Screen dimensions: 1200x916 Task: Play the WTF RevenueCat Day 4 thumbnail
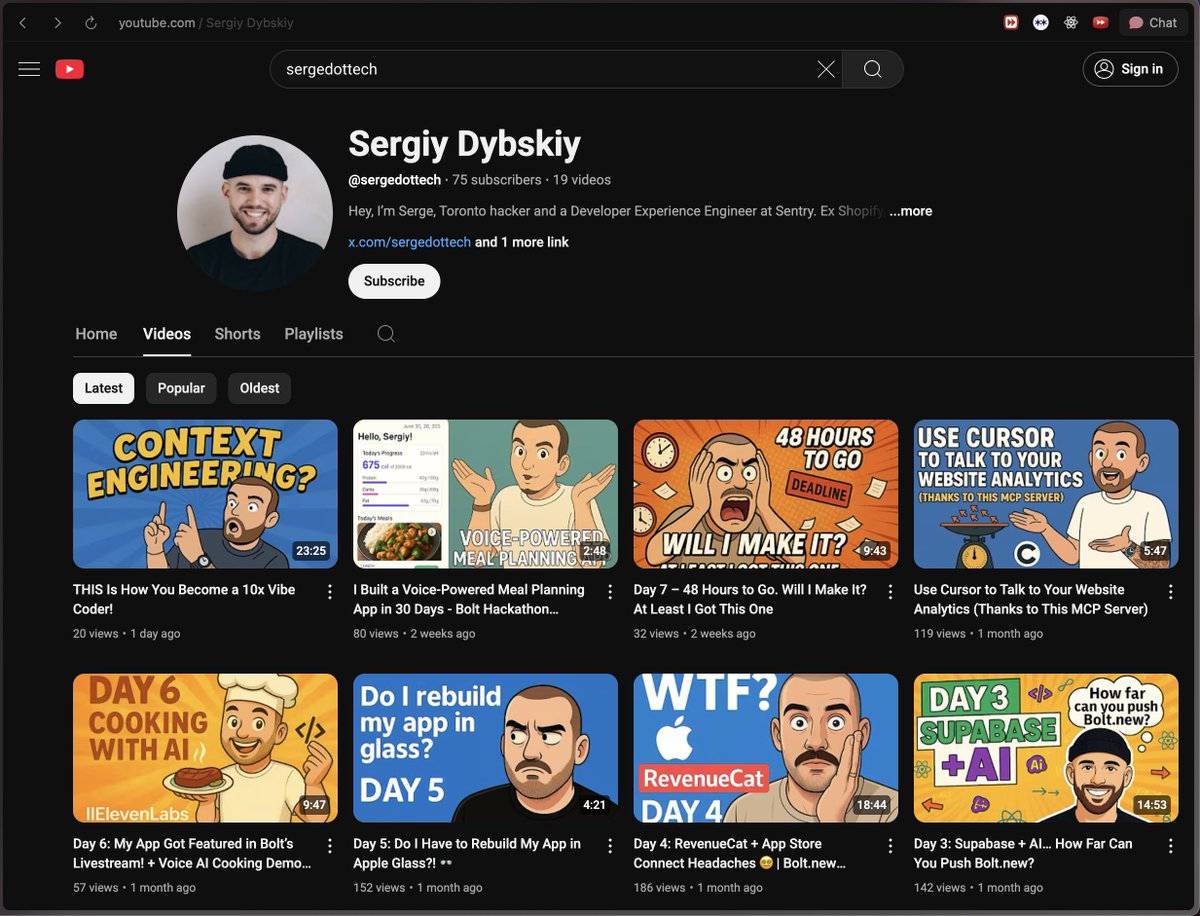[x=766, y=748]
